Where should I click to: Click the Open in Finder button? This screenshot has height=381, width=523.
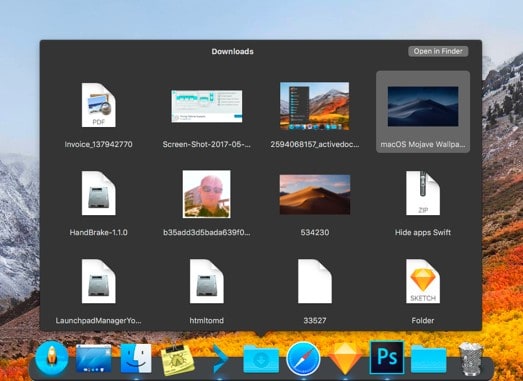click(x=438, y=51)
